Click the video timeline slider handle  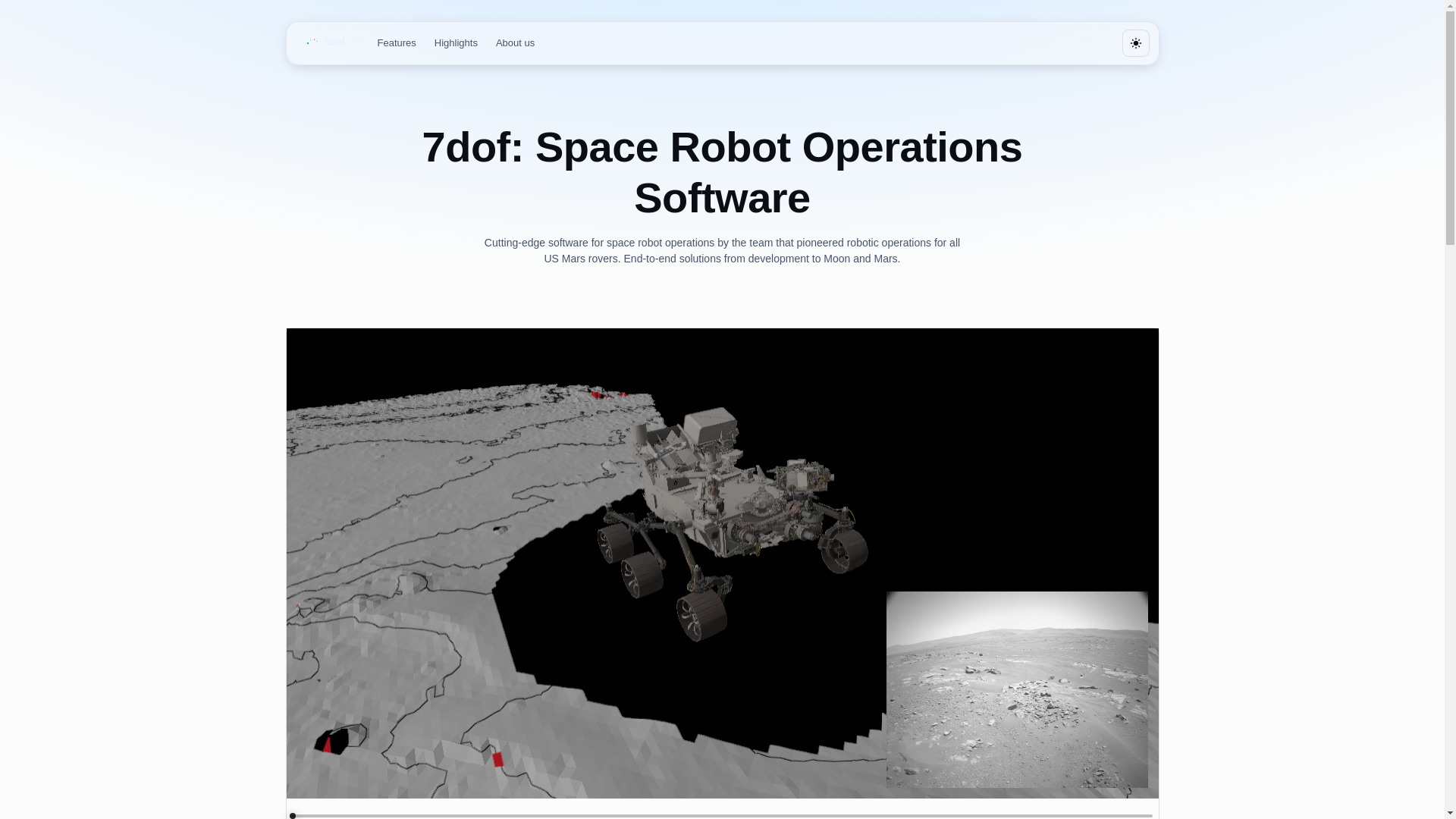(x=293, y=815)
